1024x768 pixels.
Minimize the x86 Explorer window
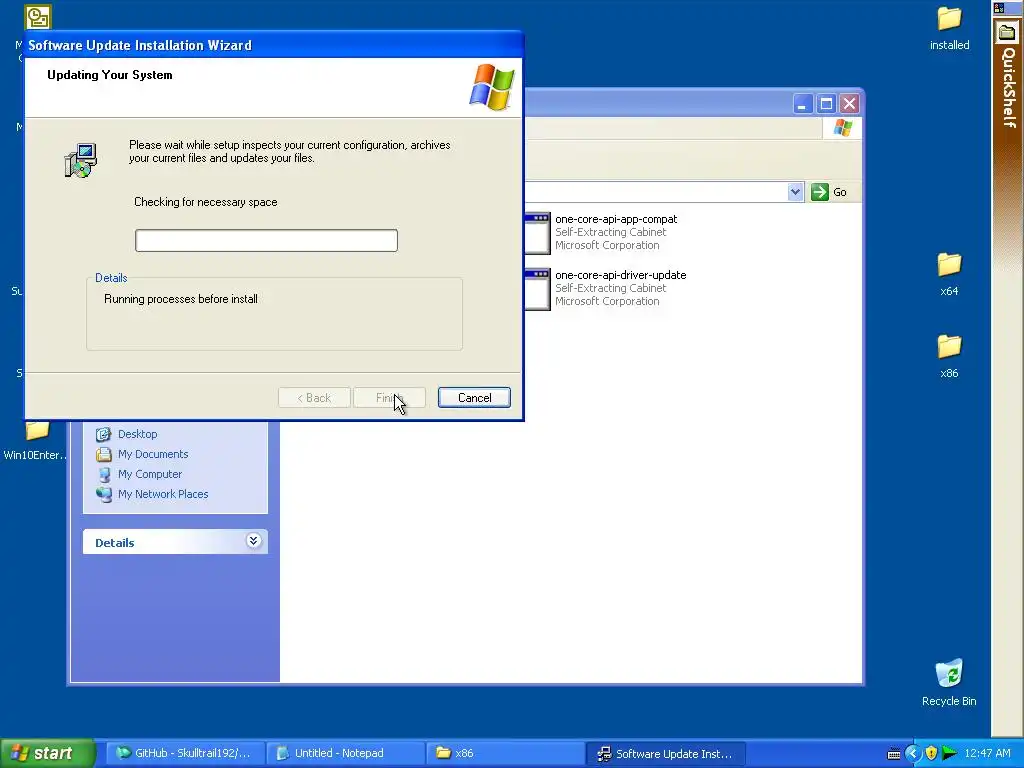click(x=803, y=104)
